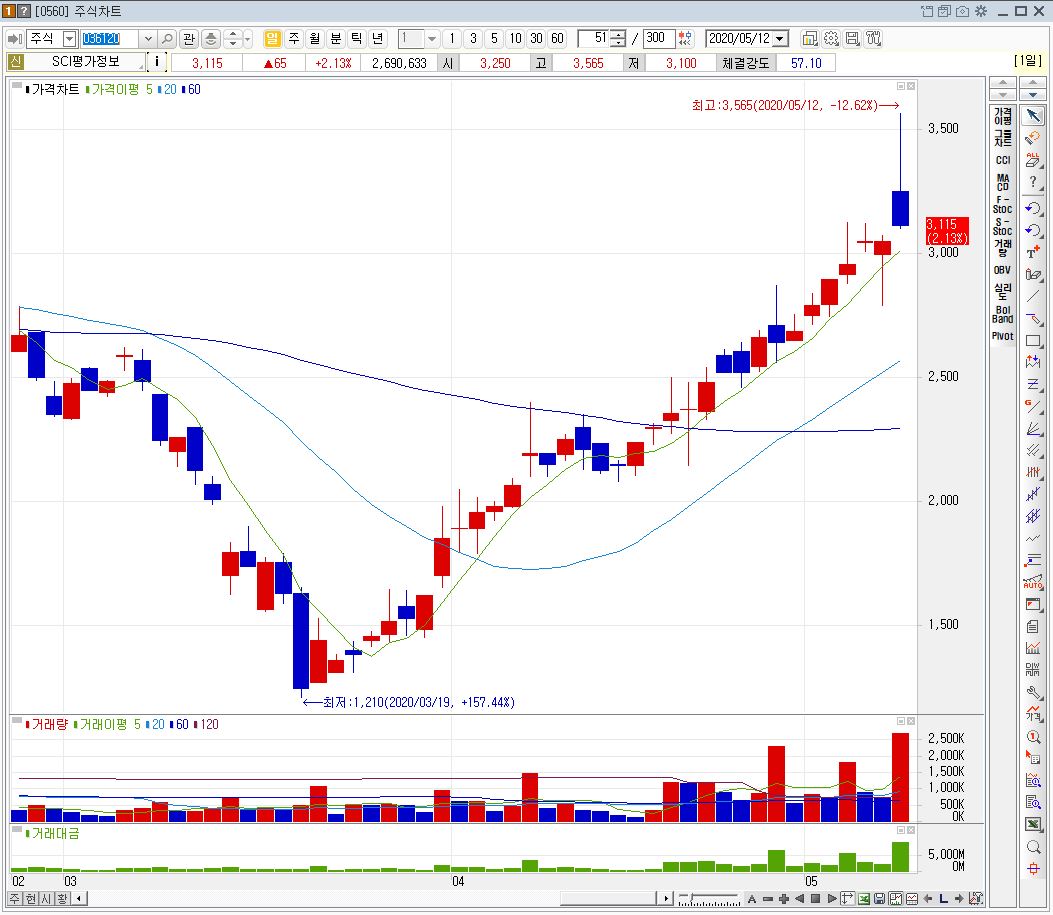Click the minus zoom-out icon in bottom bar

pos(768,898)
